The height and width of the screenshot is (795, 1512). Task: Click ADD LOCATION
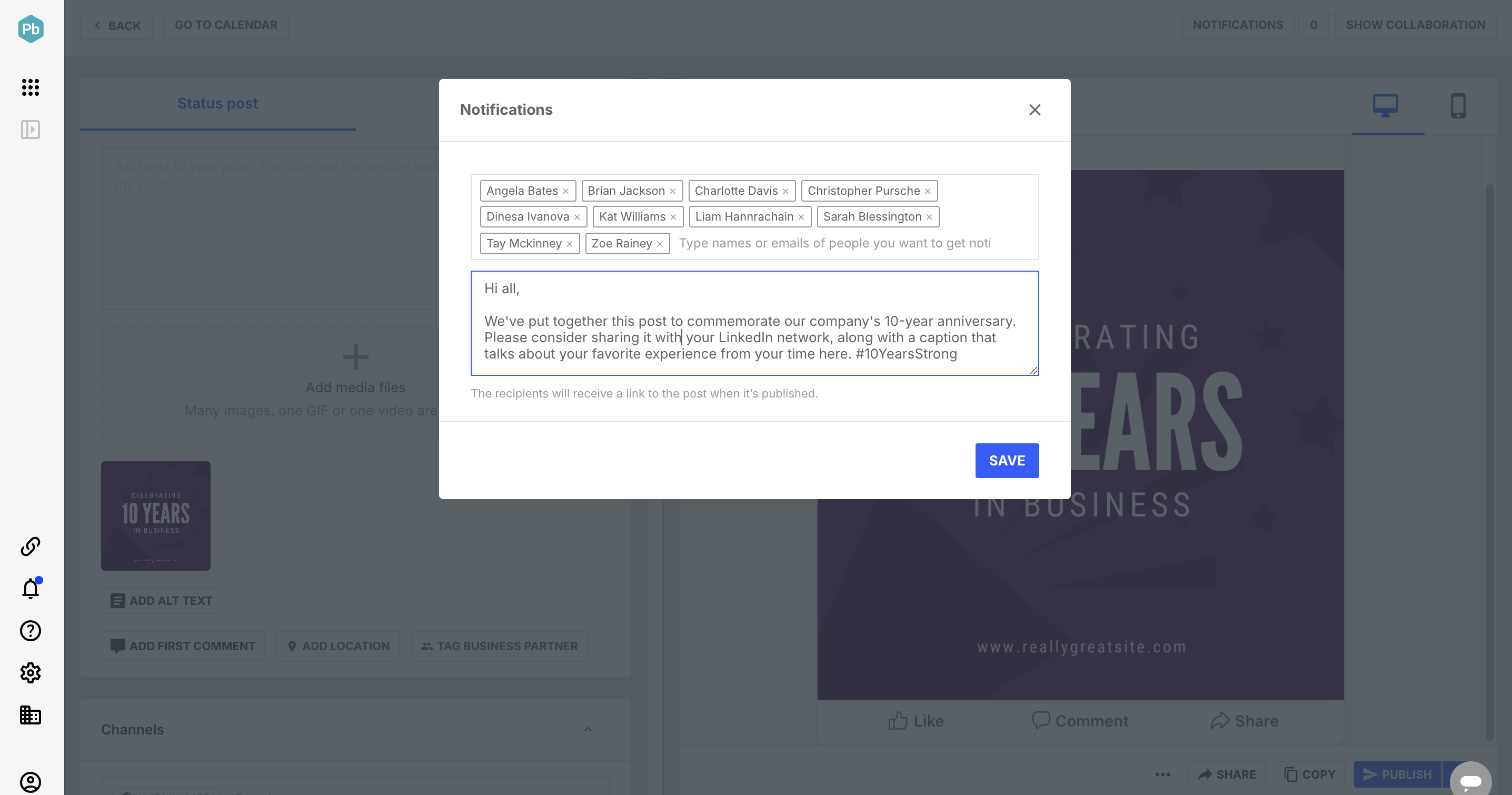(x=338, y=646)
